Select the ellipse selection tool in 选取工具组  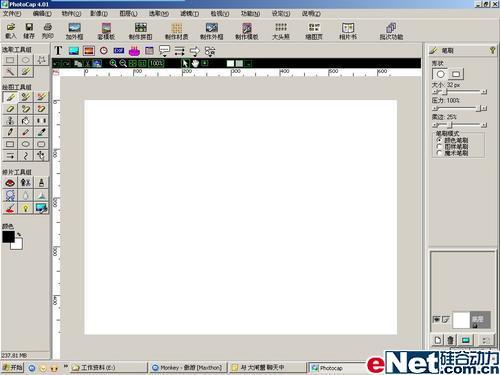click(26, 60)
